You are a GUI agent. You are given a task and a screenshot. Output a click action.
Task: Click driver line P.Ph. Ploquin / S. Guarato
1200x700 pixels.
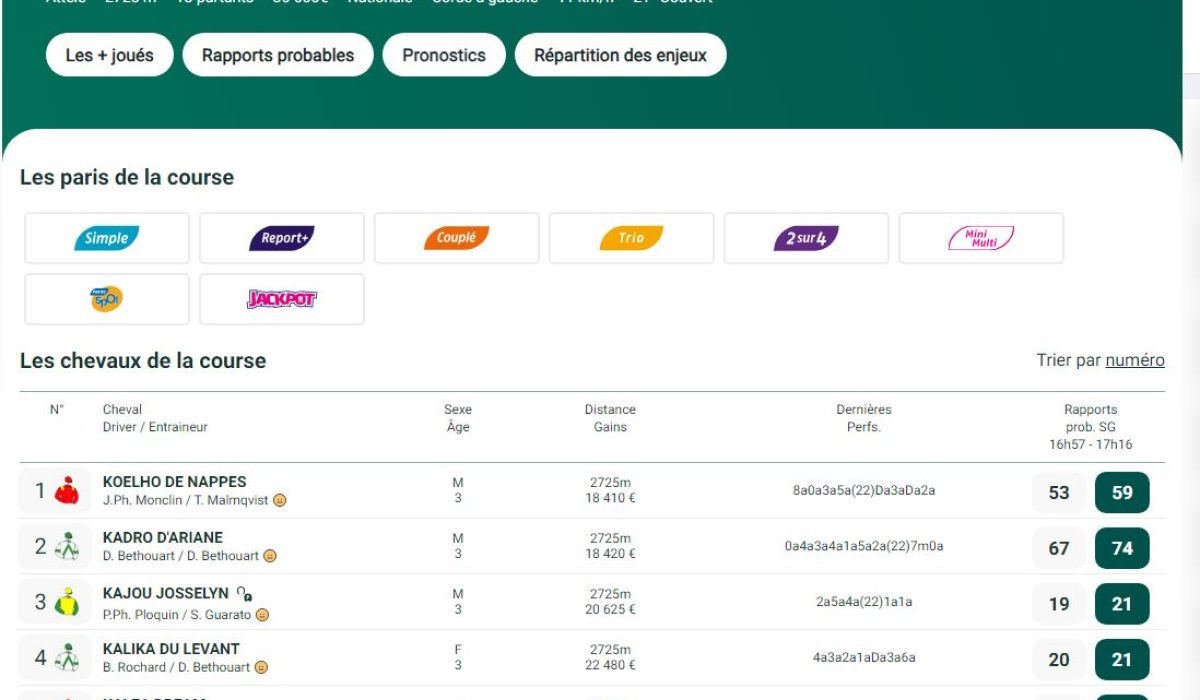pyautogui.click(x=177, y=615)
